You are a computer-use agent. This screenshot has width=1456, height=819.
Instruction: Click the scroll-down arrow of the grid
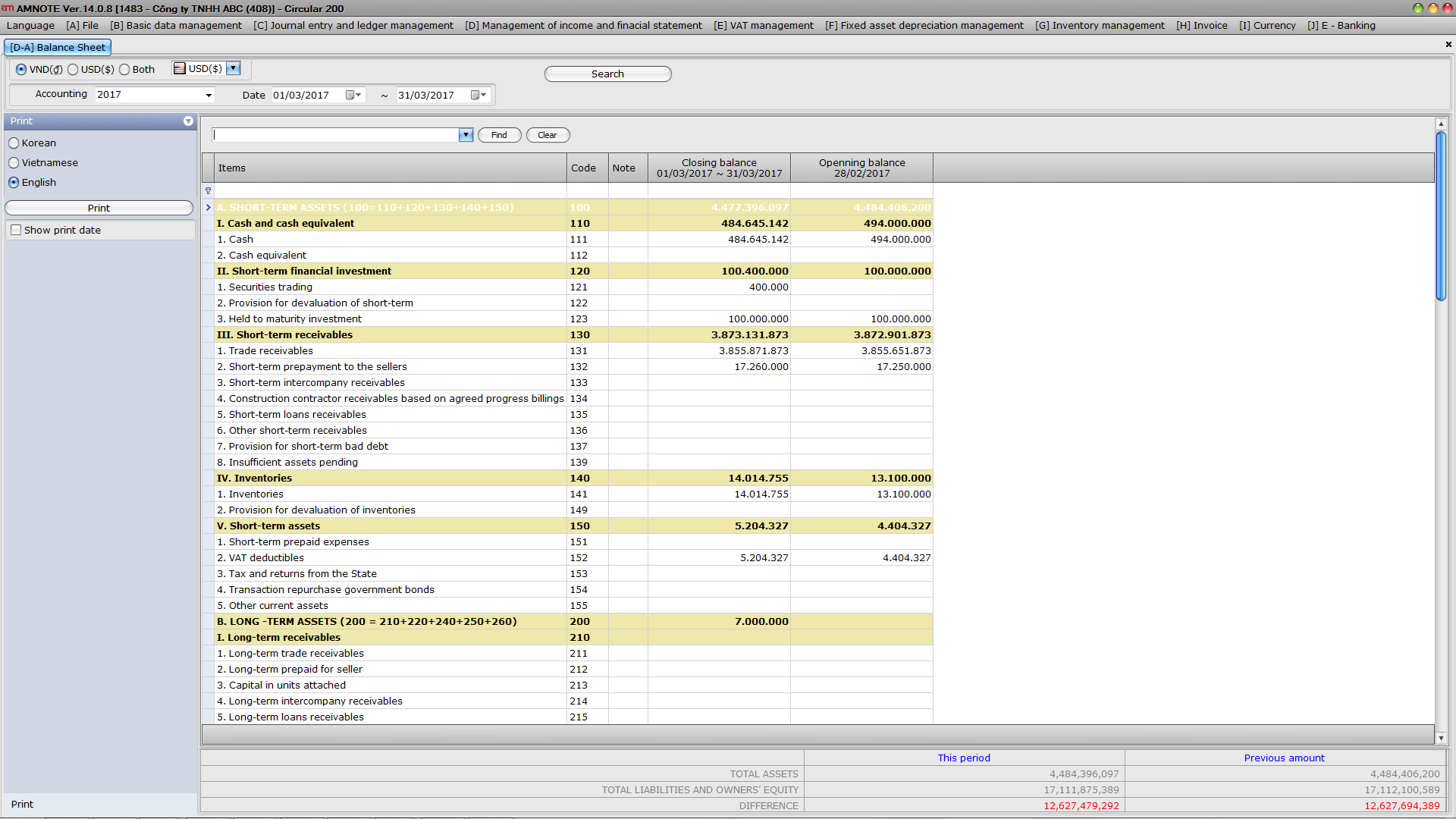(x=1441, y=738)
